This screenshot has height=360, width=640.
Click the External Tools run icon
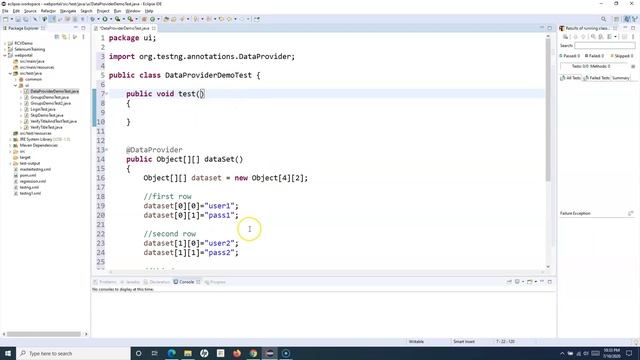point(130,19)
